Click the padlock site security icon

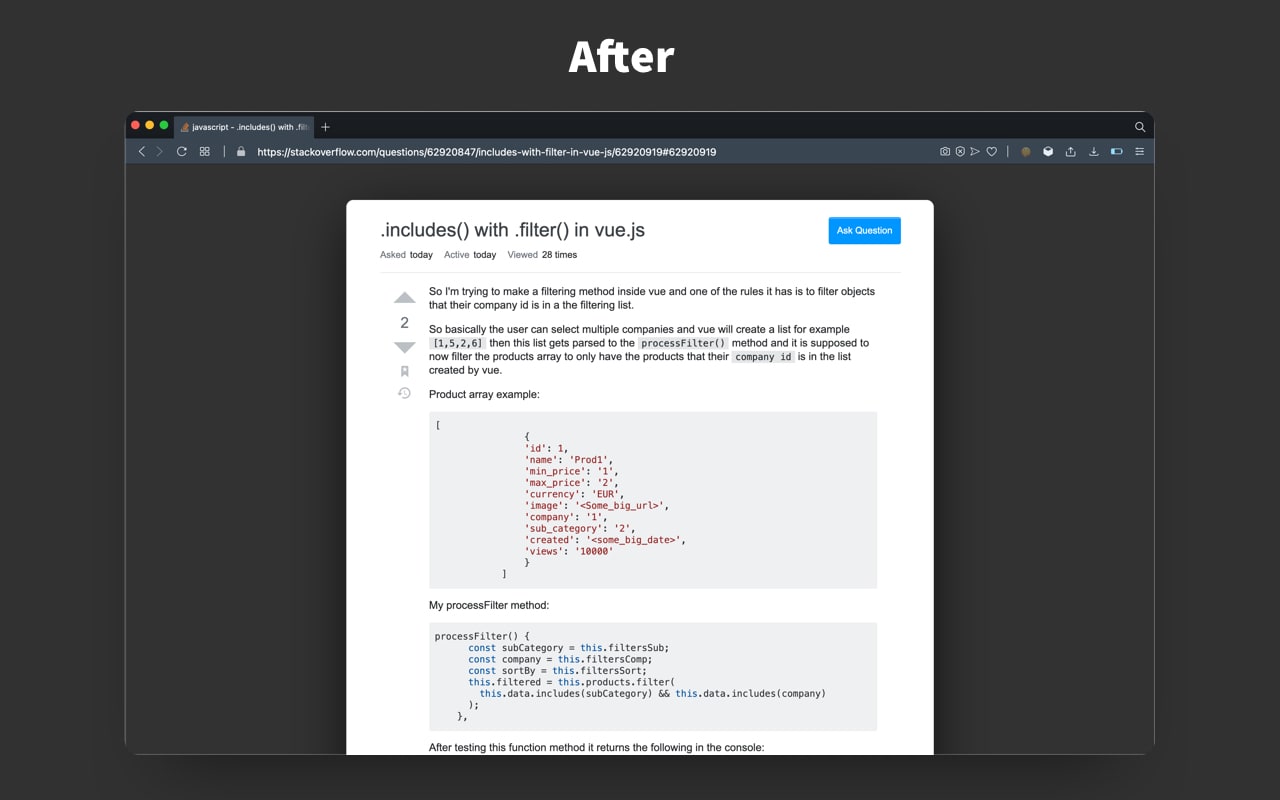[x=241, y=152]
